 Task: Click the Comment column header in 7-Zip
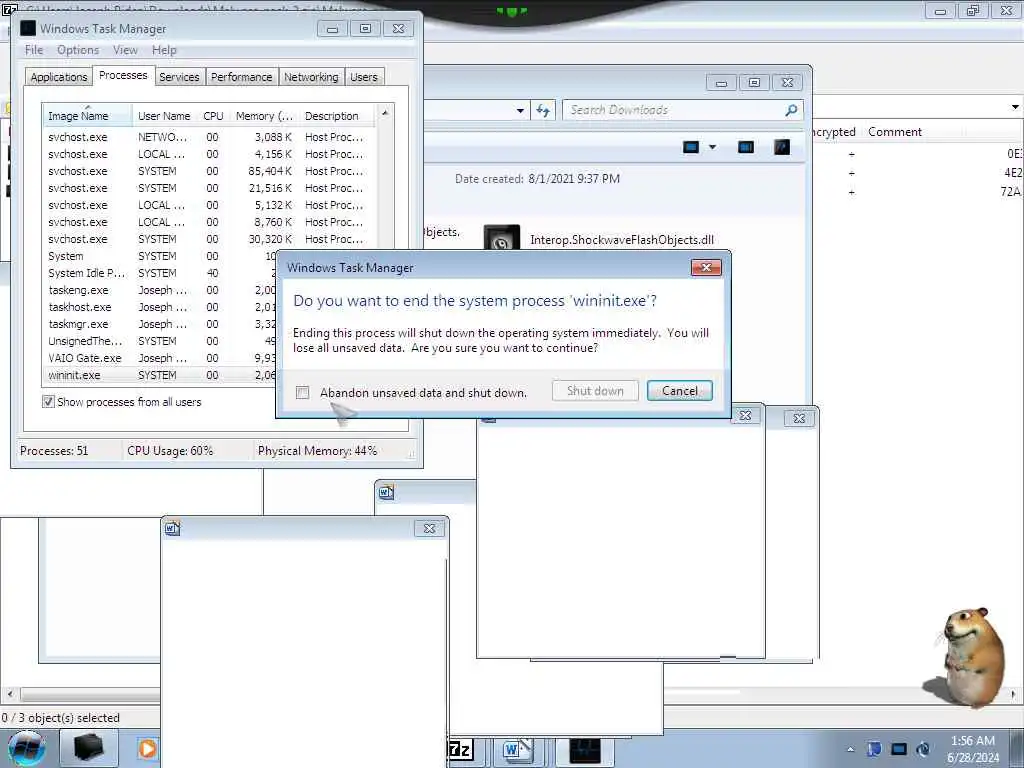tap(895, 132)
